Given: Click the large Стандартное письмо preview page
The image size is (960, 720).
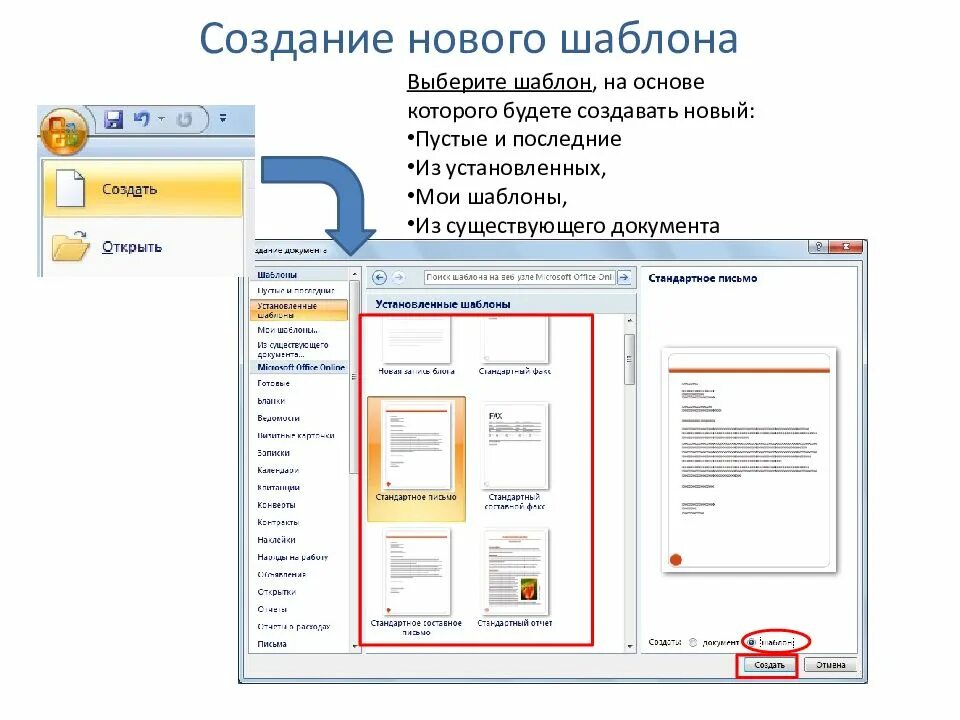Looking at the screenshot, I should [x=749, y=460].
